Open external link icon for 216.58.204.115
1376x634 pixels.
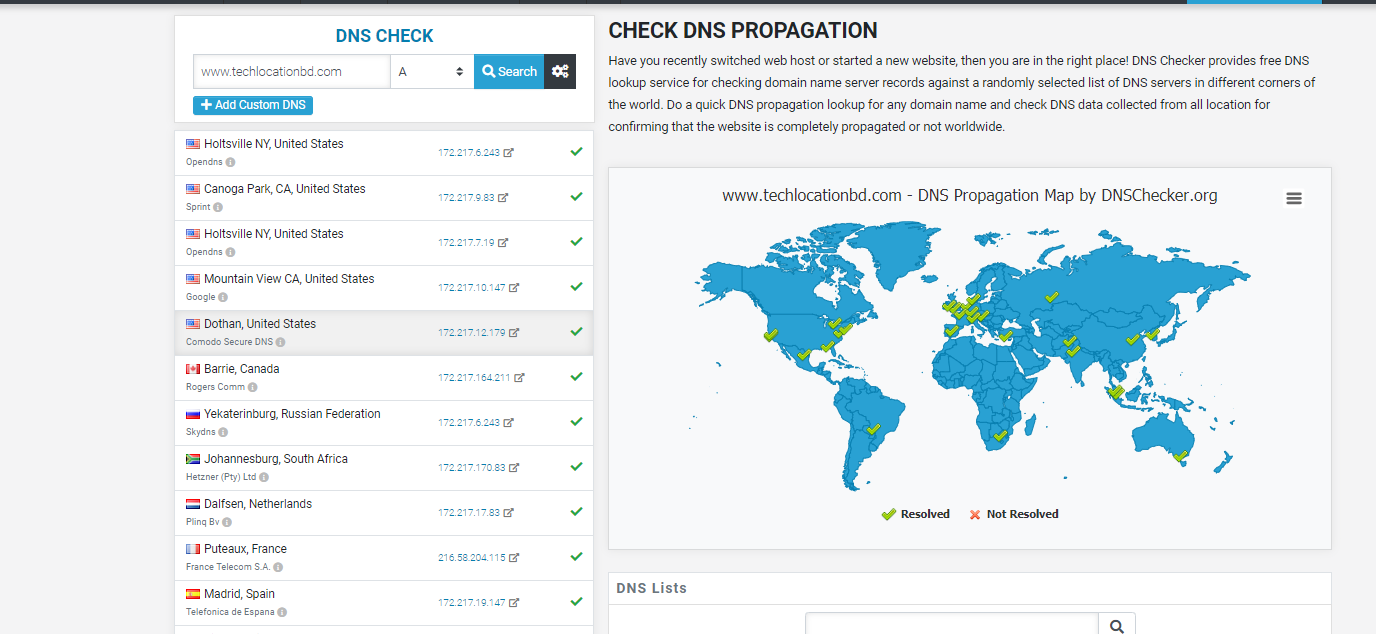(x=514, y=558)
